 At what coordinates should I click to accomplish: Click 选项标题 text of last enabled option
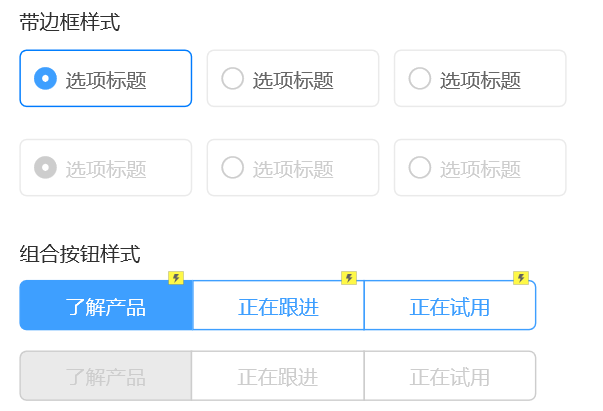tap(480, 80)
